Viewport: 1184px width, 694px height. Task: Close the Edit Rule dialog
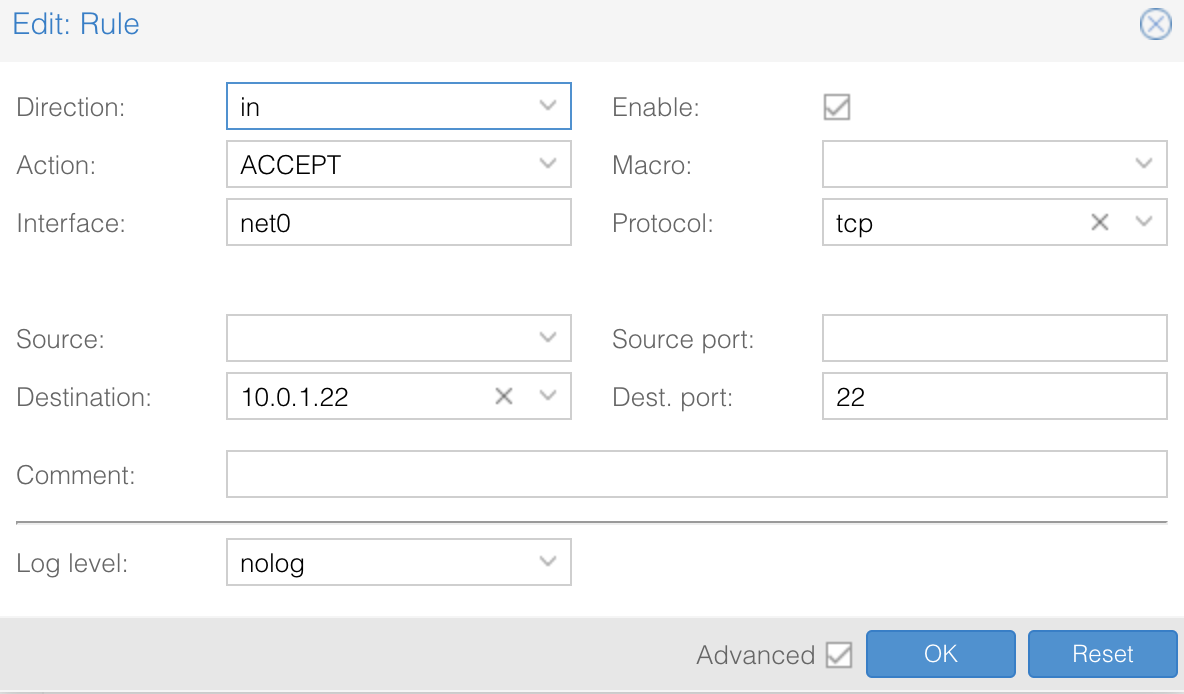coord(1155,24)
